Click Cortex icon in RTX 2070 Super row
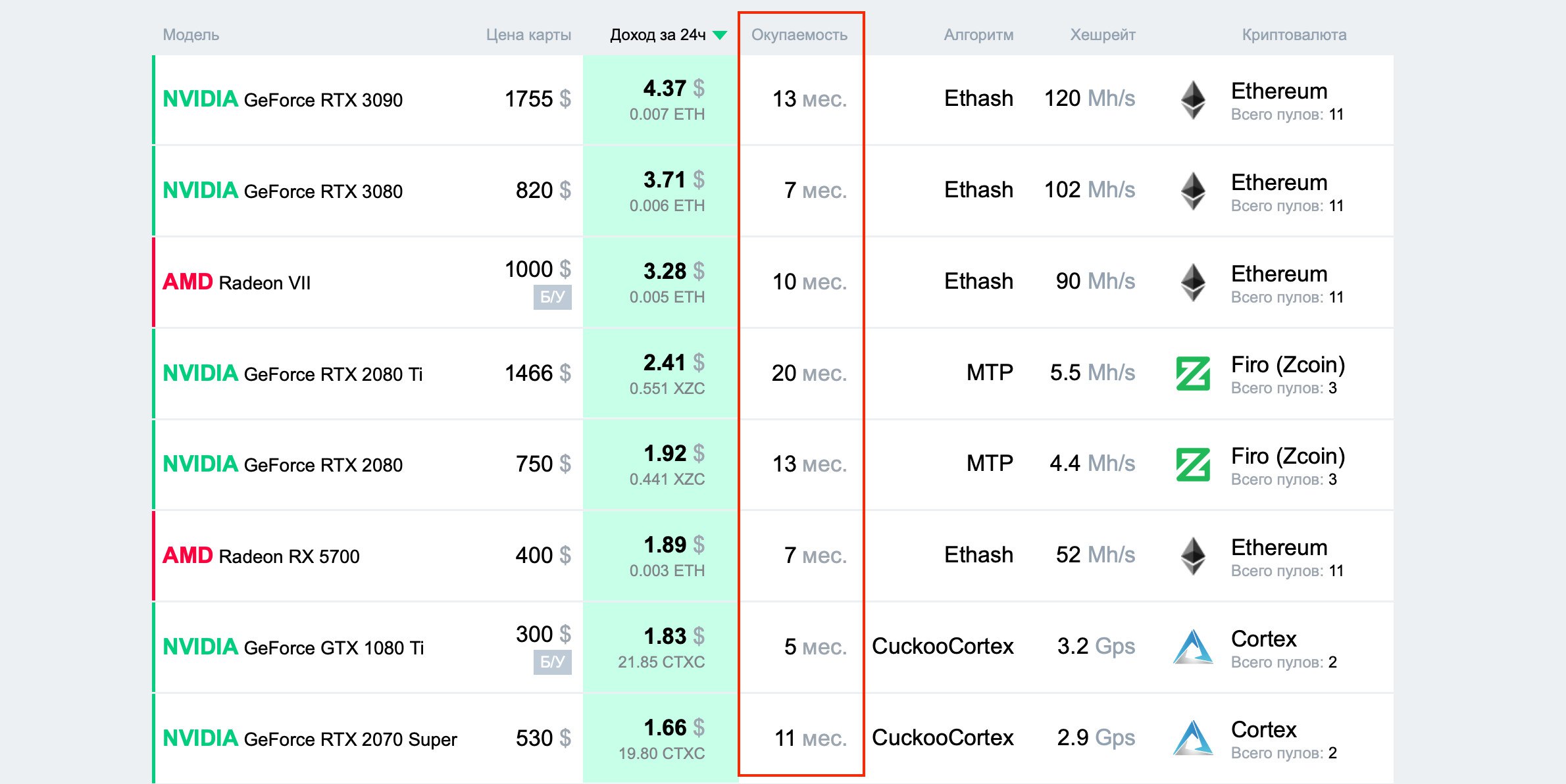Image resolution: width=1566 pixels, height=784 pixels. click(1193, 739)
